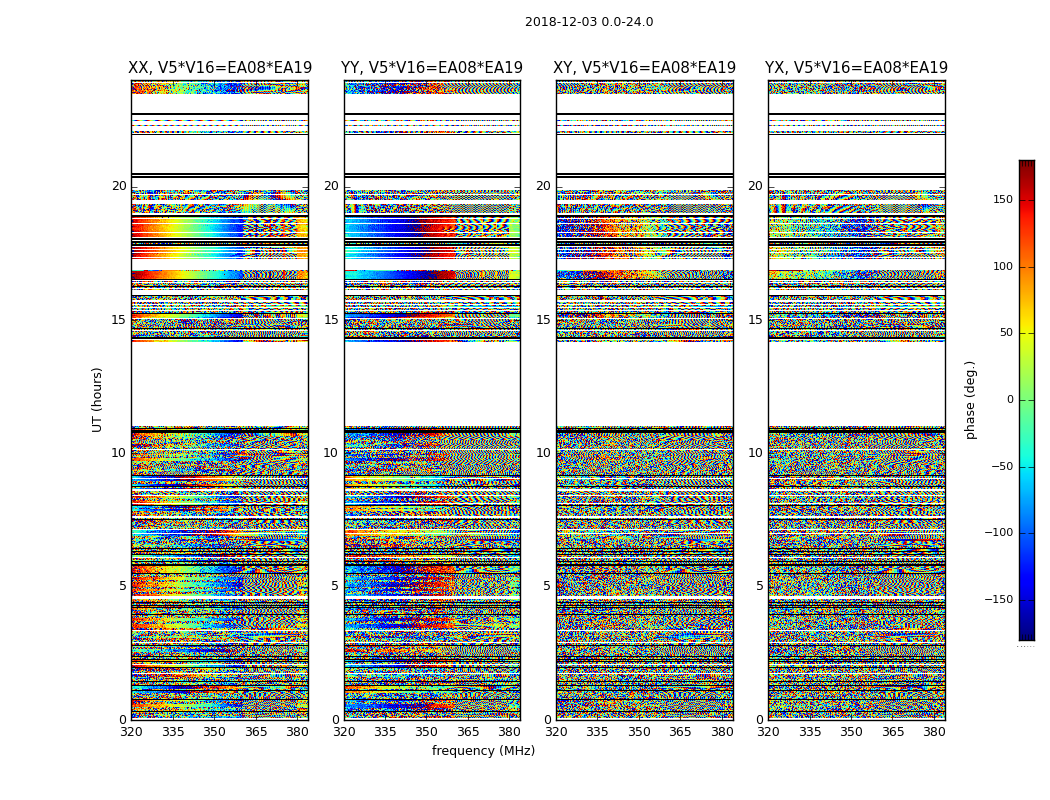Click the XX panel y-axis tick 15
Screen dimensions: 1050x800
119,319
